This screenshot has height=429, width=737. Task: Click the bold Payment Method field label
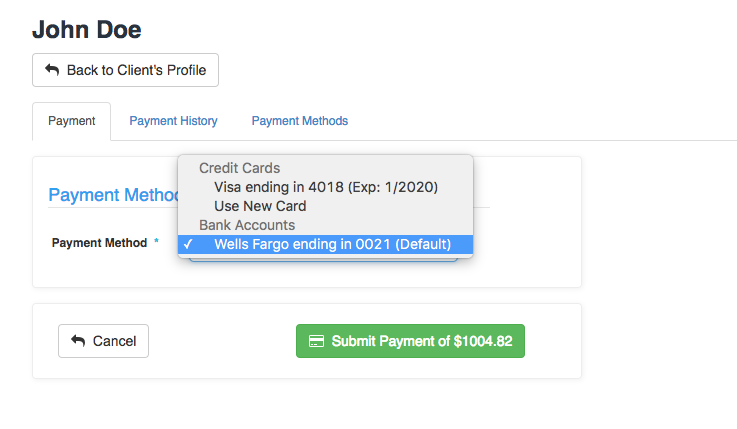click(x=99, y=243)
